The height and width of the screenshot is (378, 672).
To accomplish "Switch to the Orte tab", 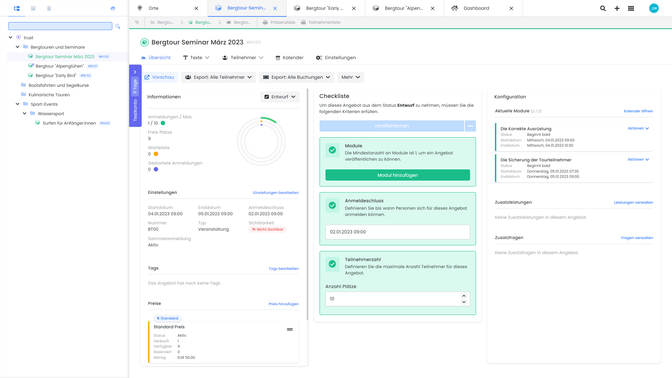I will click(153, 8).
